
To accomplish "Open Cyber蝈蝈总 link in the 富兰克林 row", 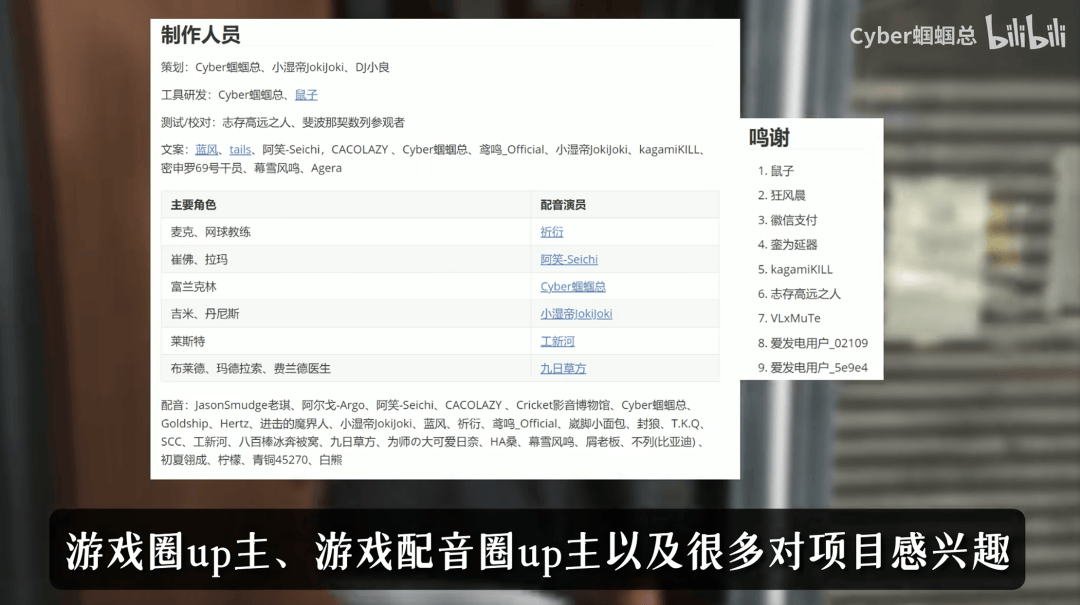I will tap(573, 286).
